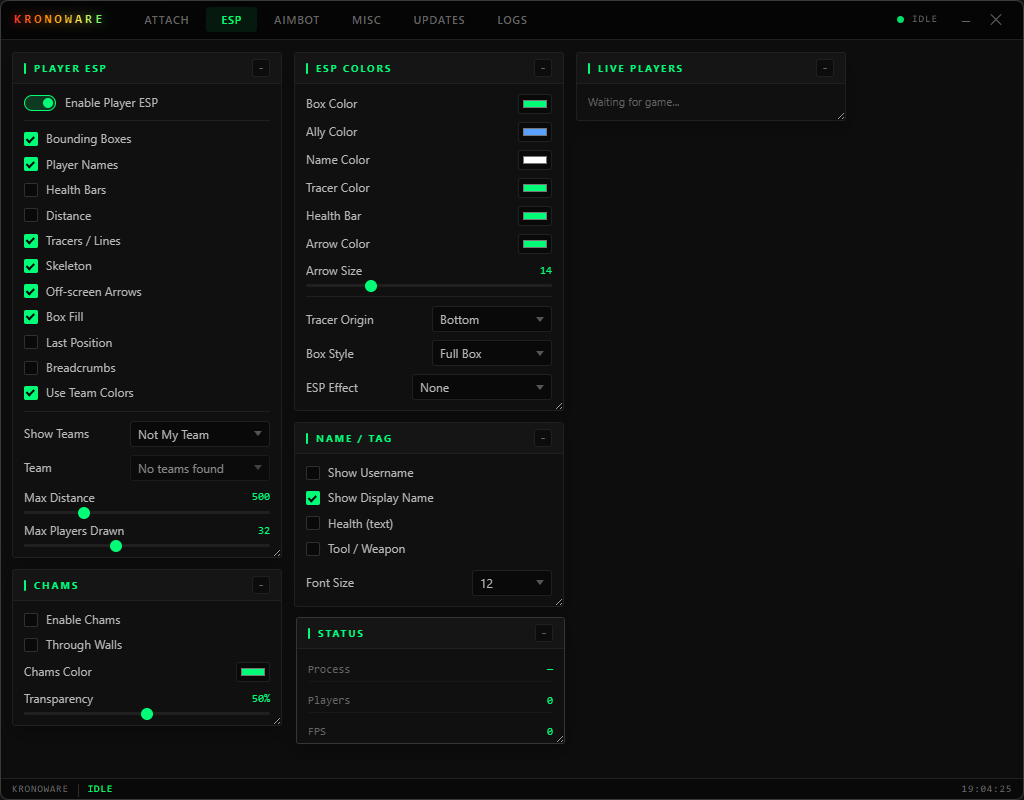This screenshot has height=800, width=1024.
Task: Check Tool / Weapon option
Action: (x=313, y=549)
